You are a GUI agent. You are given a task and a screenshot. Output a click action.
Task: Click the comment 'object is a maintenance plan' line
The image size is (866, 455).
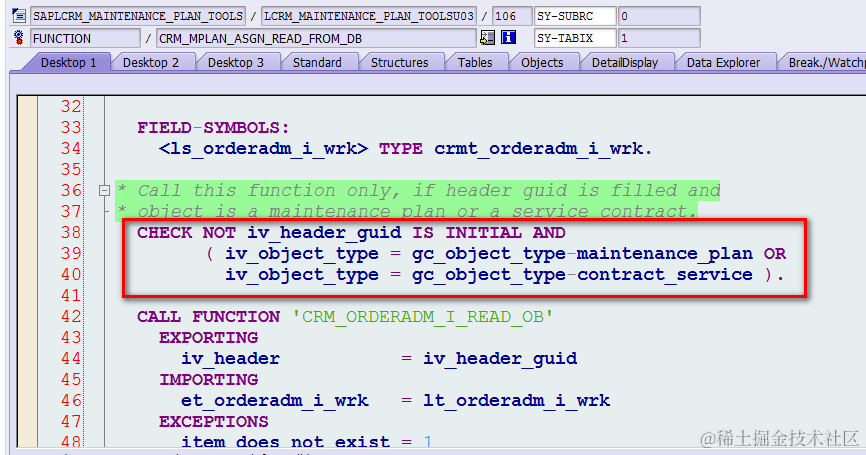coord(407,211)
